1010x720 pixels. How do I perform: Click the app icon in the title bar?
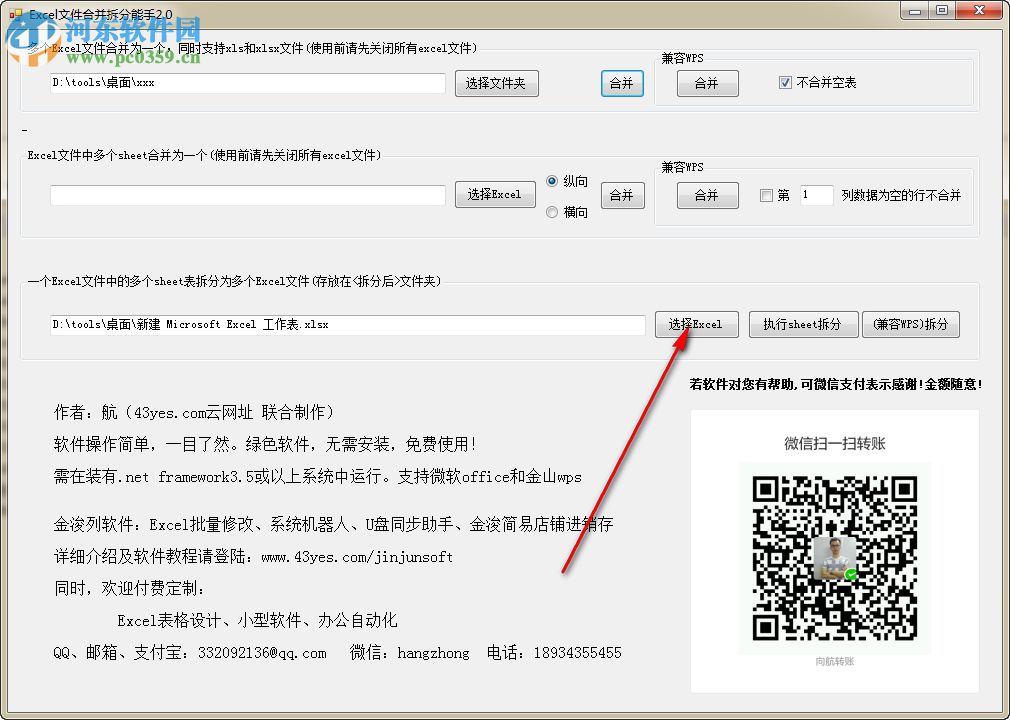click(x=16, y=13)
